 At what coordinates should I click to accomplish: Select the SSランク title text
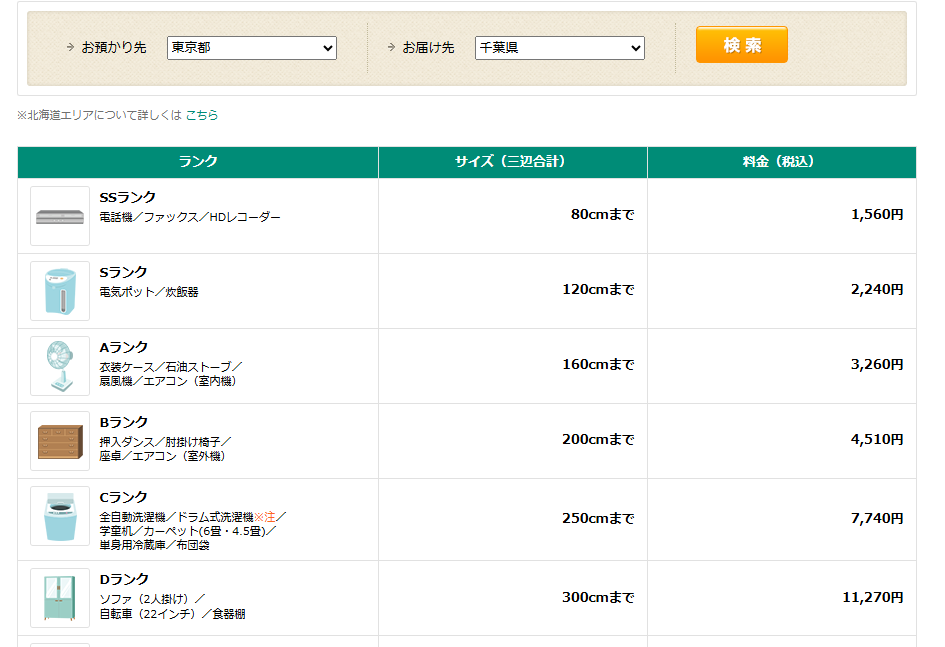[128, 197]
